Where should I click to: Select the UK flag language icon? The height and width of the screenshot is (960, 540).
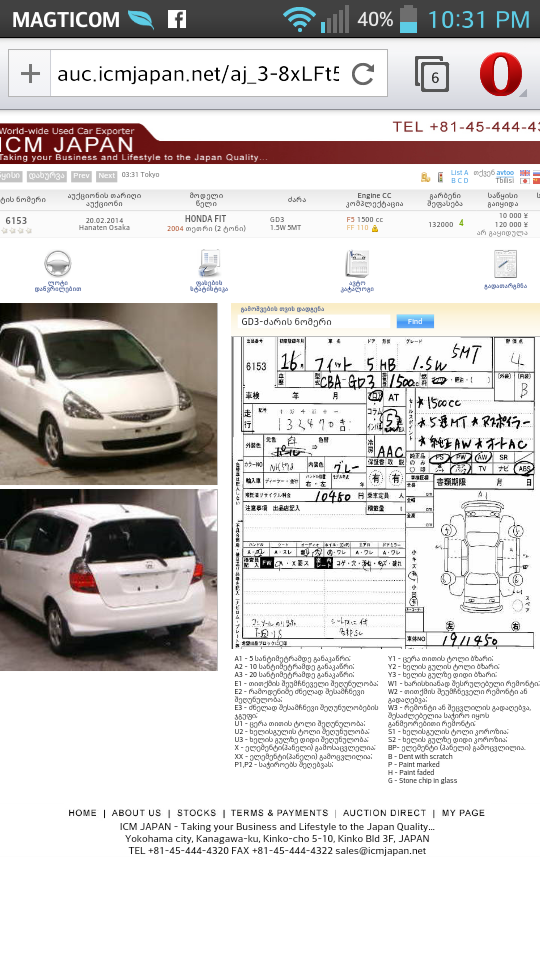(x=525, y=173)
